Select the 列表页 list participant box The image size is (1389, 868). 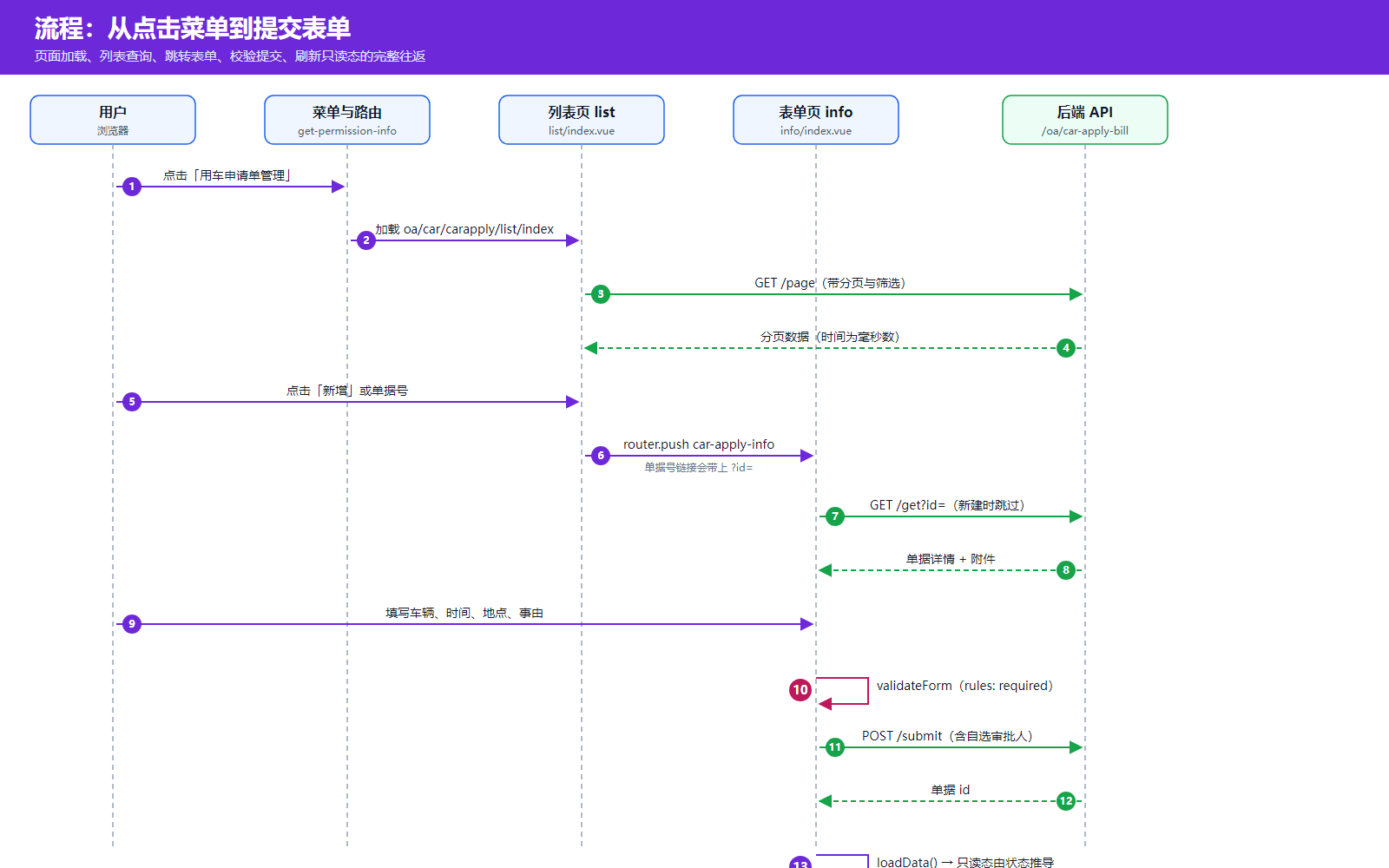(582, 120)
